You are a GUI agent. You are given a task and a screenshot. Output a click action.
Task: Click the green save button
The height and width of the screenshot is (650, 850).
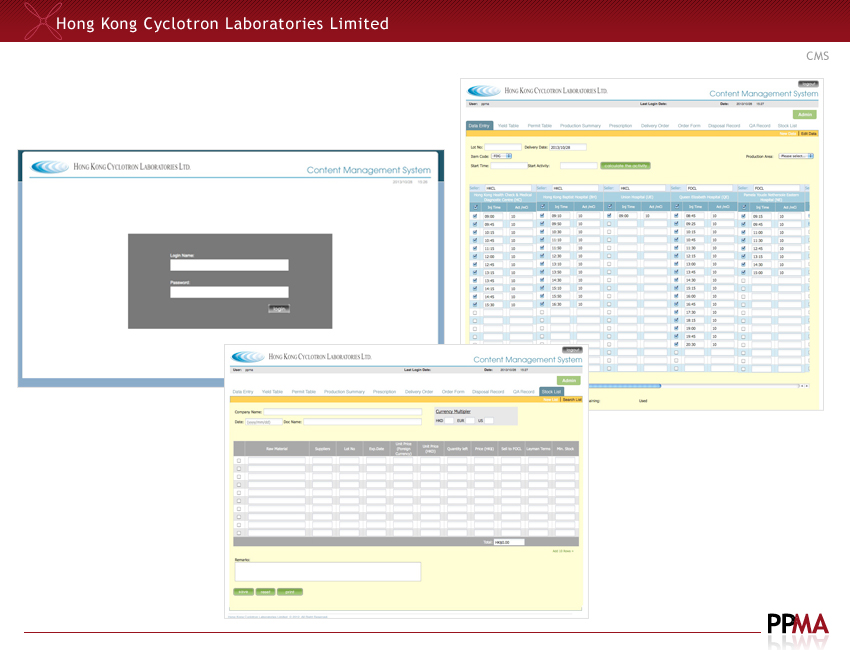[x=243, y=592]
